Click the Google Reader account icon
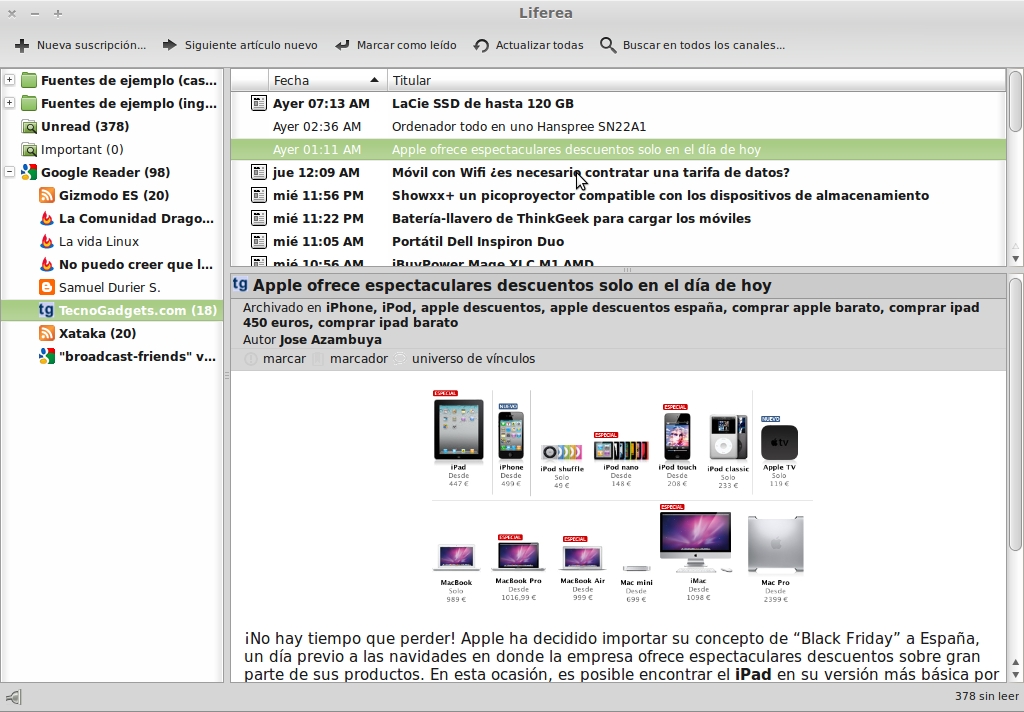The width and height of the screenshot is (1024, 712). [x=29, y=172]
